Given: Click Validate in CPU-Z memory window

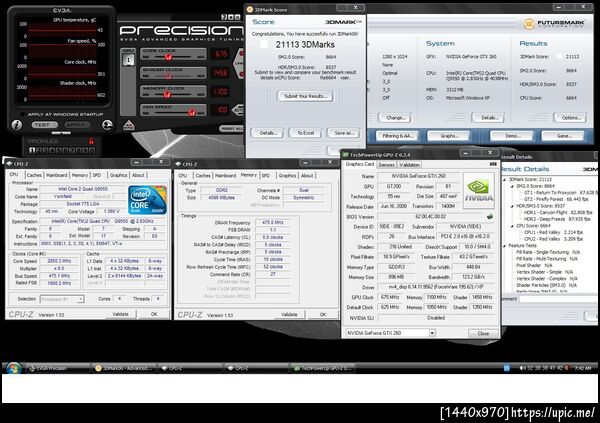Looking at the screenshot, I should [x=289, y=314].
